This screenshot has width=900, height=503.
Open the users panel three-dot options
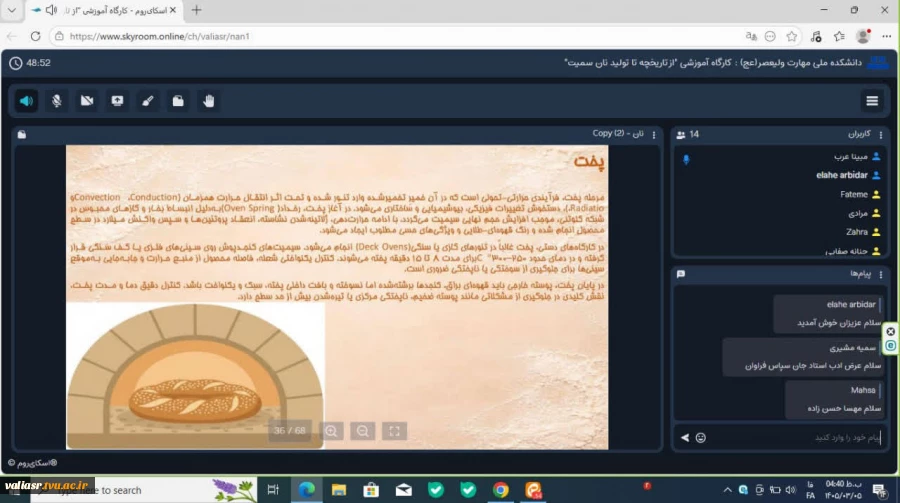[881, 134]
